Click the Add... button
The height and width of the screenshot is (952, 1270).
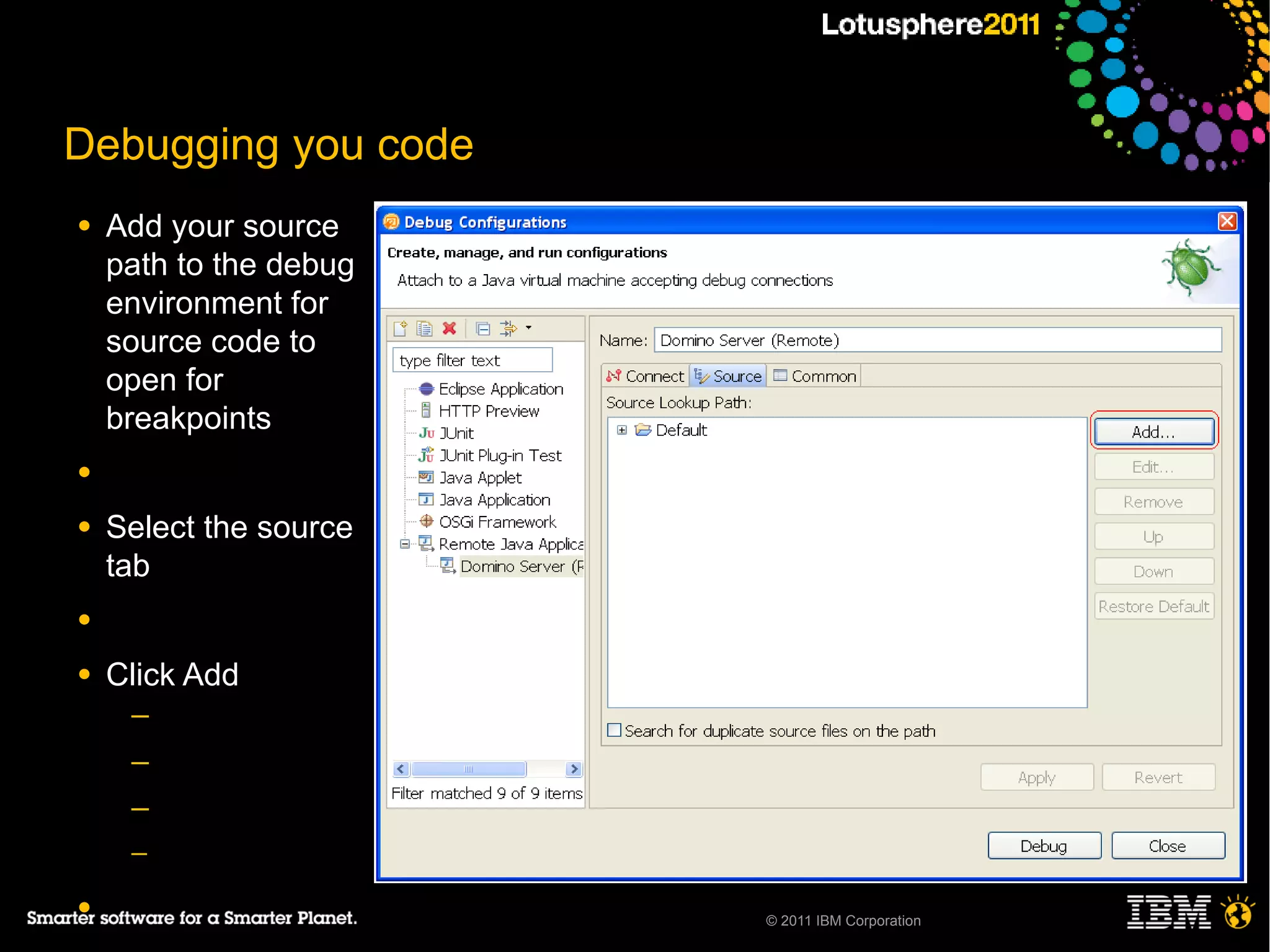click(1154, 432)
